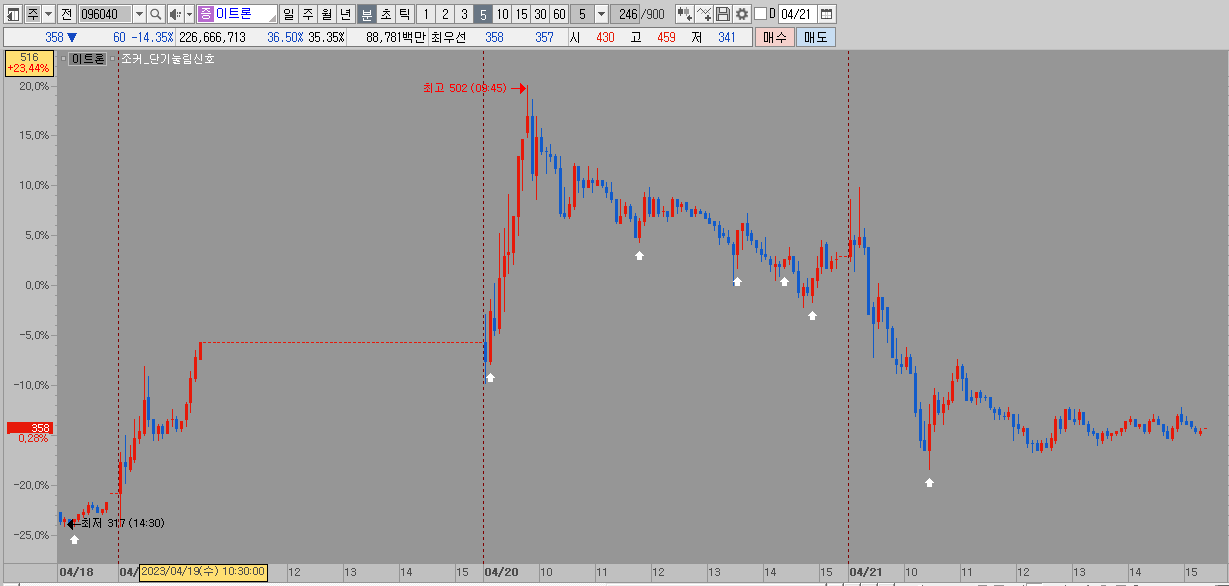The height and width of the screenshot is (586, 1229).
Task: Click the 04/18 date label on time axis
Action: click(x=76, y=572)
